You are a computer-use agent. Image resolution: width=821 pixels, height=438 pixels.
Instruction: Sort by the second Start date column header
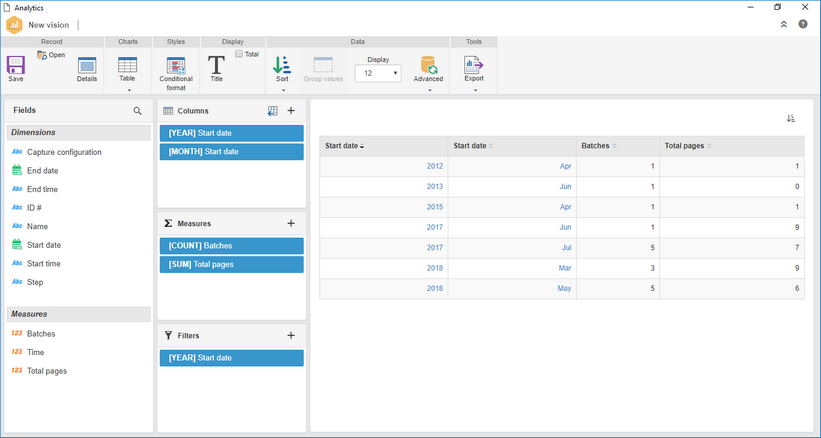pos(512,146)
